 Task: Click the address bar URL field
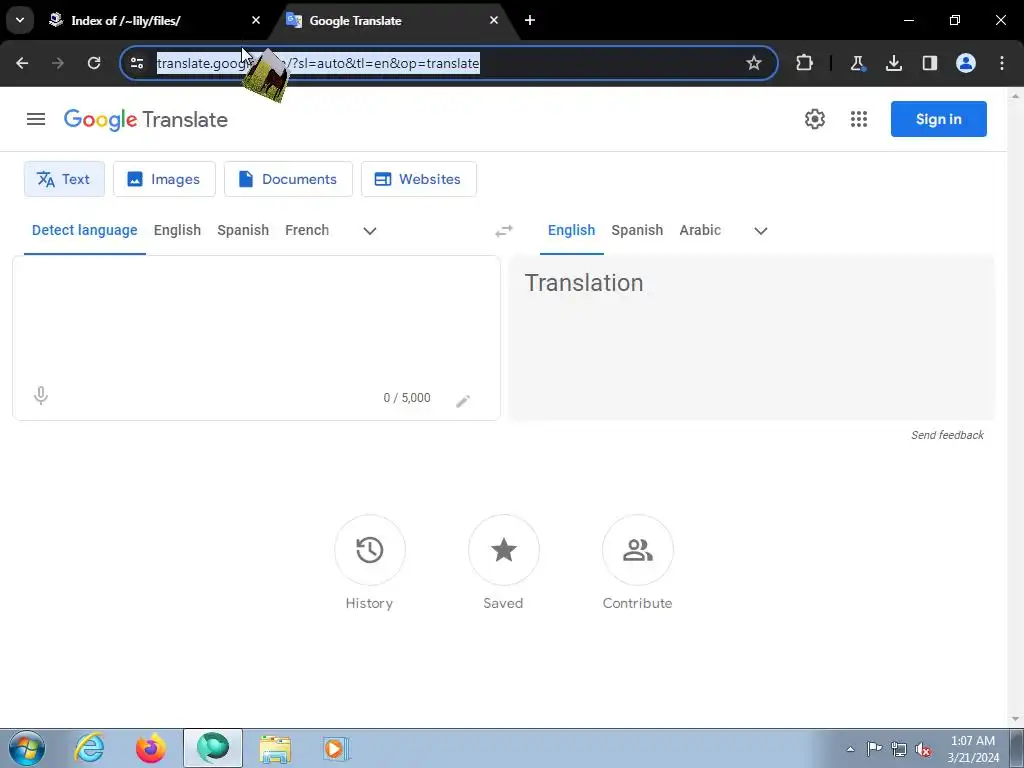pos(447,63)
